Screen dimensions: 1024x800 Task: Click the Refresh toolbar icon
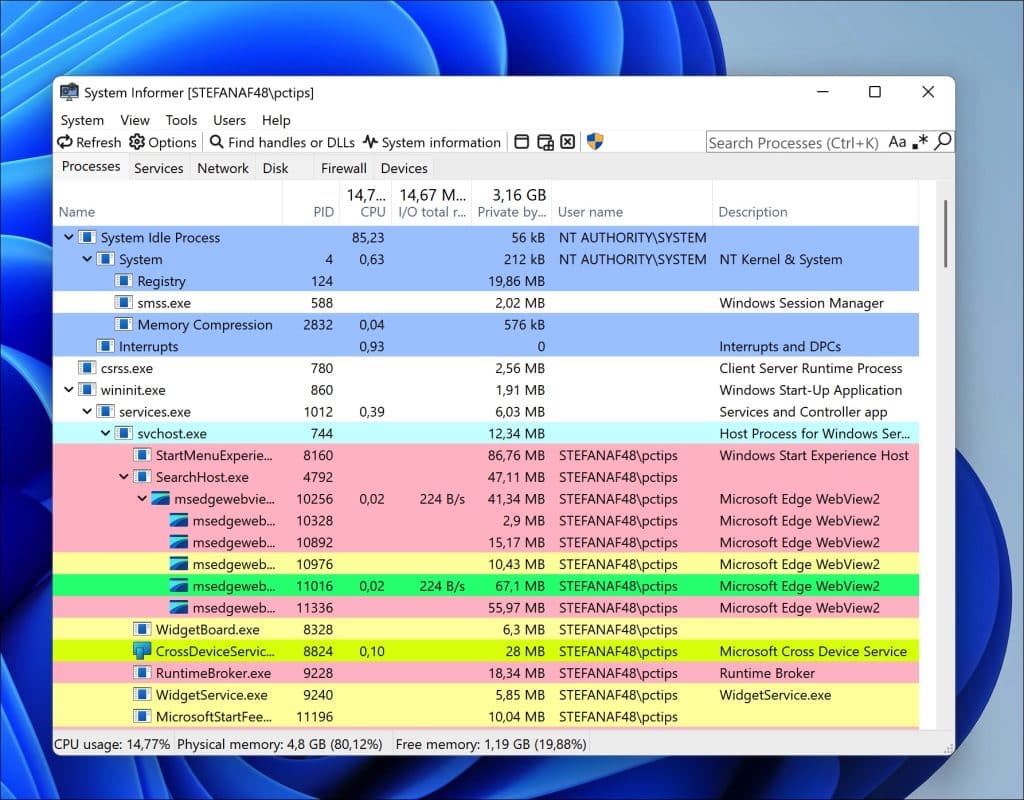tap(66, 143)
